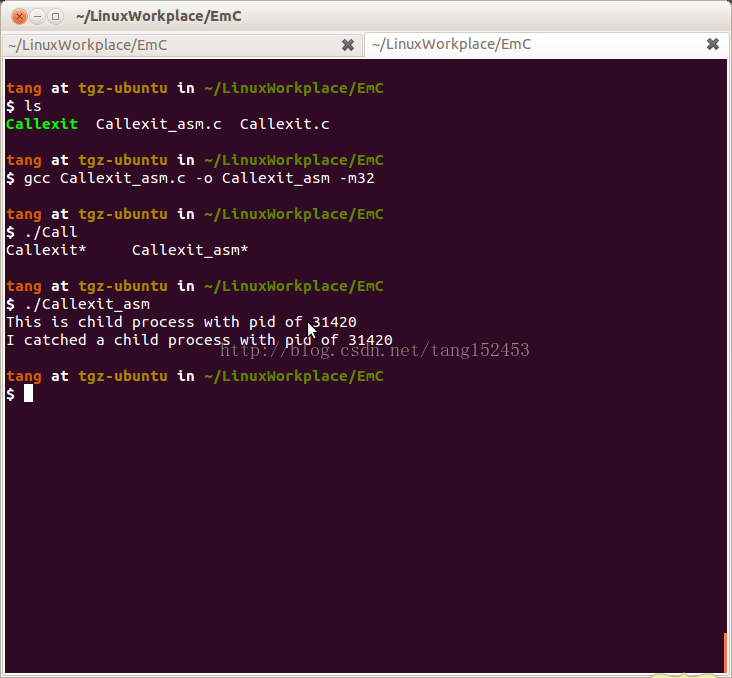The width and height of the screenshot is (732, 678).
Task: Click the green Callexit executable name
Action: point(41,124)
